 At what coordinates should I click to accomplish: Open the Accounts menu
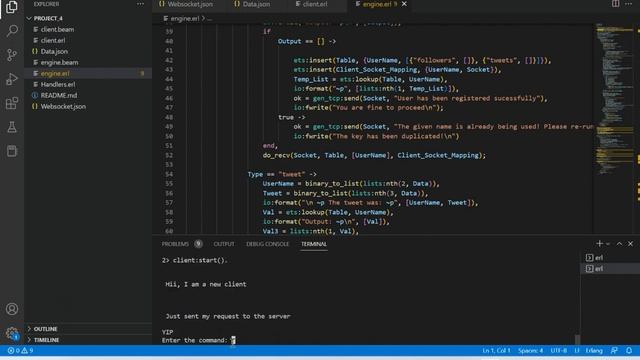12,309
